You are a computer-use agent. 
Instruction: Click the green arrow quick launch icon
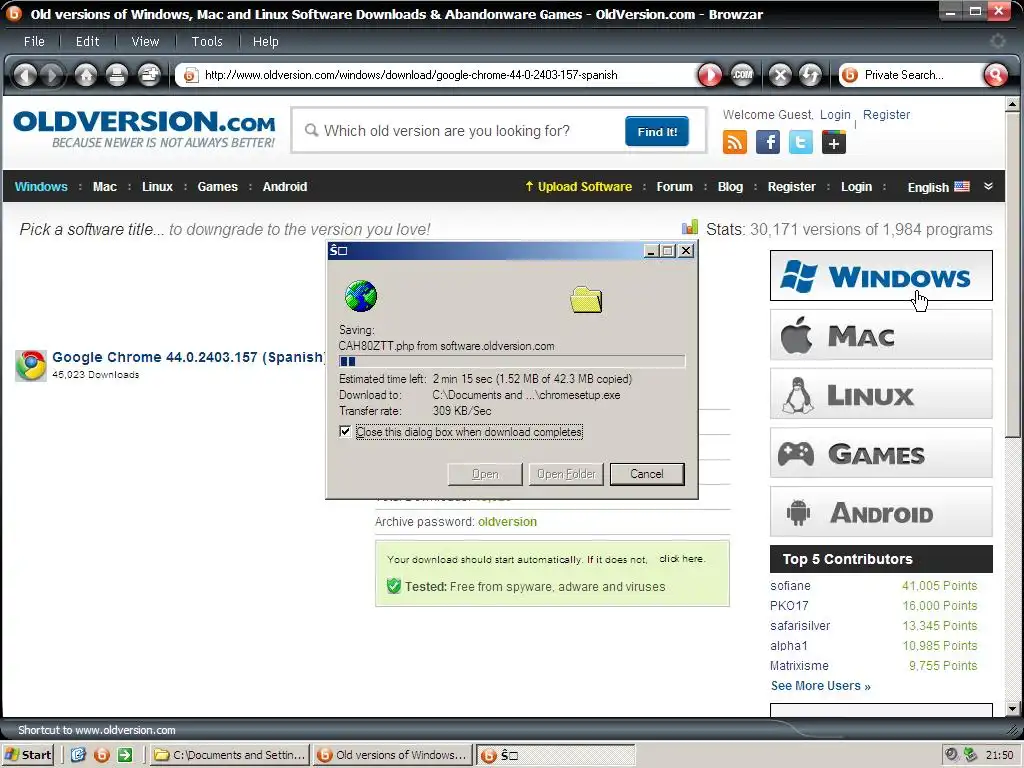pyautogui.click(x=125, y=755)
